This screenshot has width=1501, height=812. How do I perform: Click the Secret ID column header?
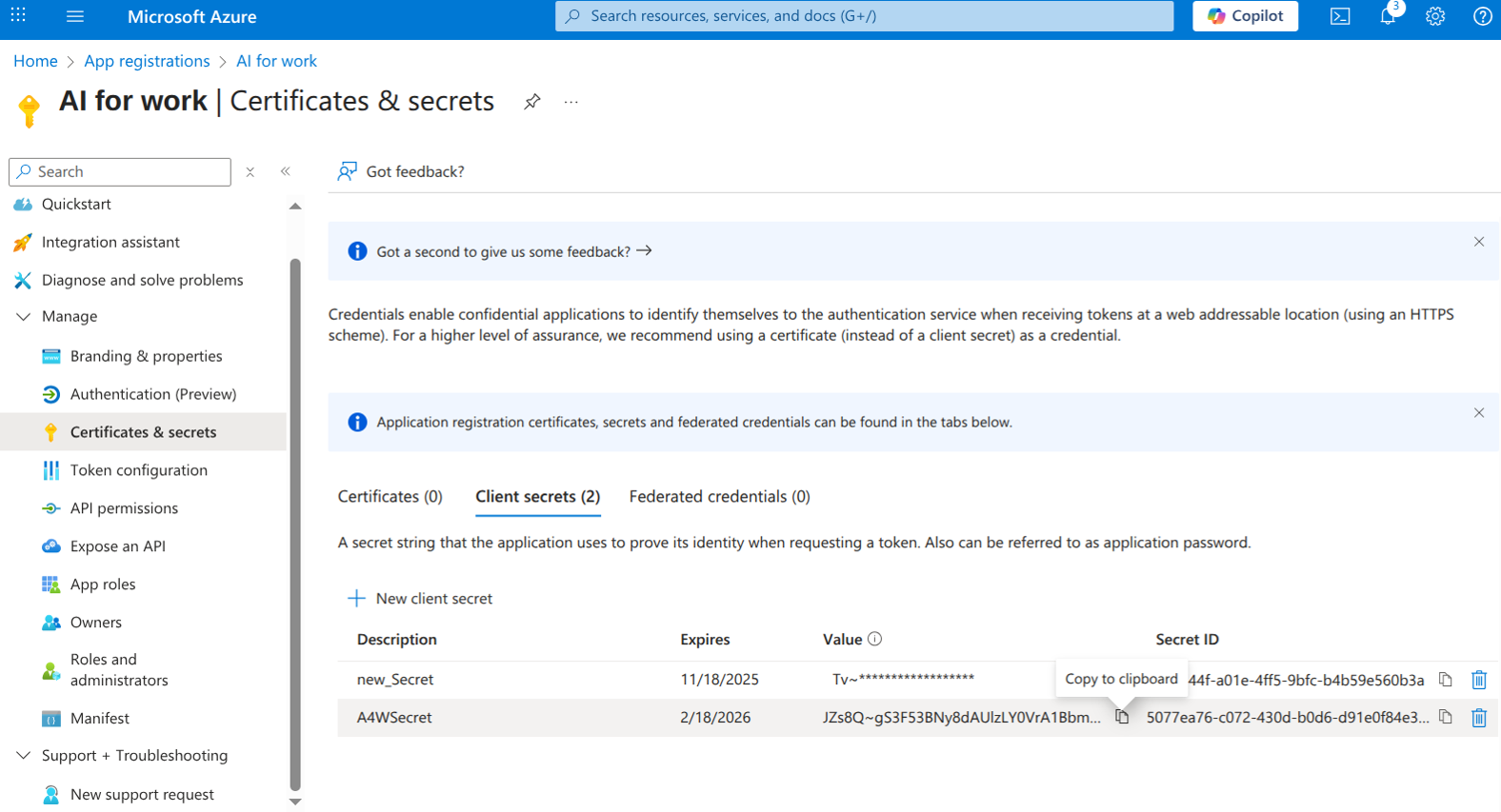point(1187,640)
